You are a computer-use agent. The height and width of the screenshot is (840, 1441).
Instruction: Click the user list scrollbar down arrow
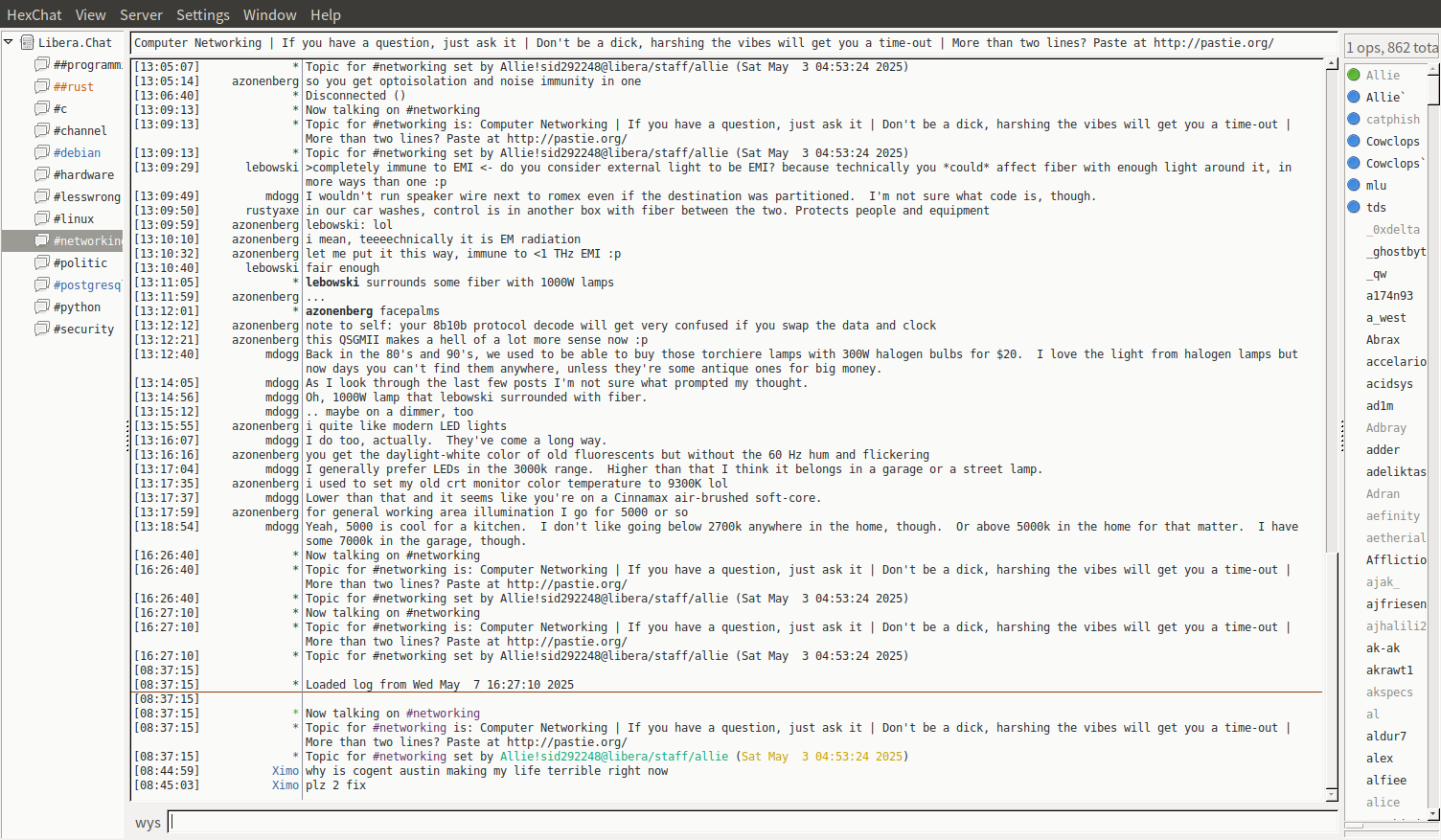(x=1434, y=814)
